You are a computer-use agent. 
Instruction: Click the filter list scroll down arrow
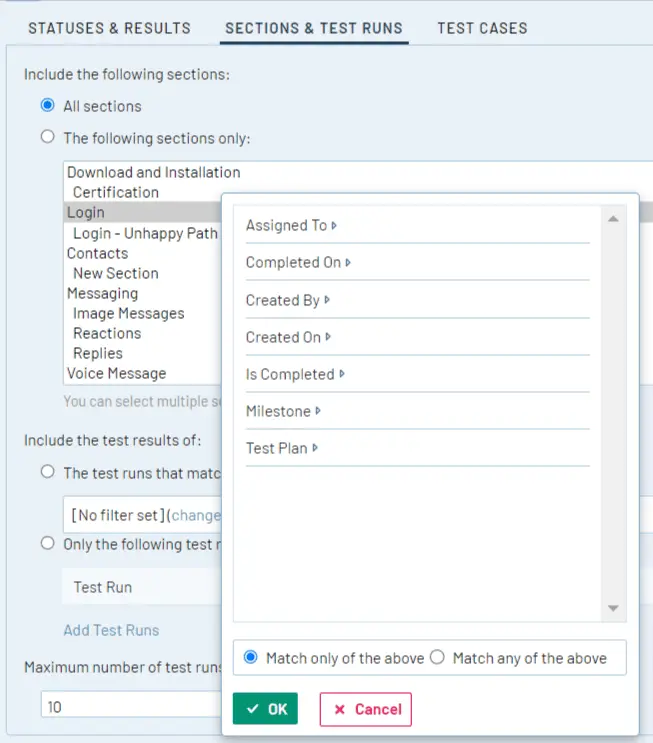[613, 608]
